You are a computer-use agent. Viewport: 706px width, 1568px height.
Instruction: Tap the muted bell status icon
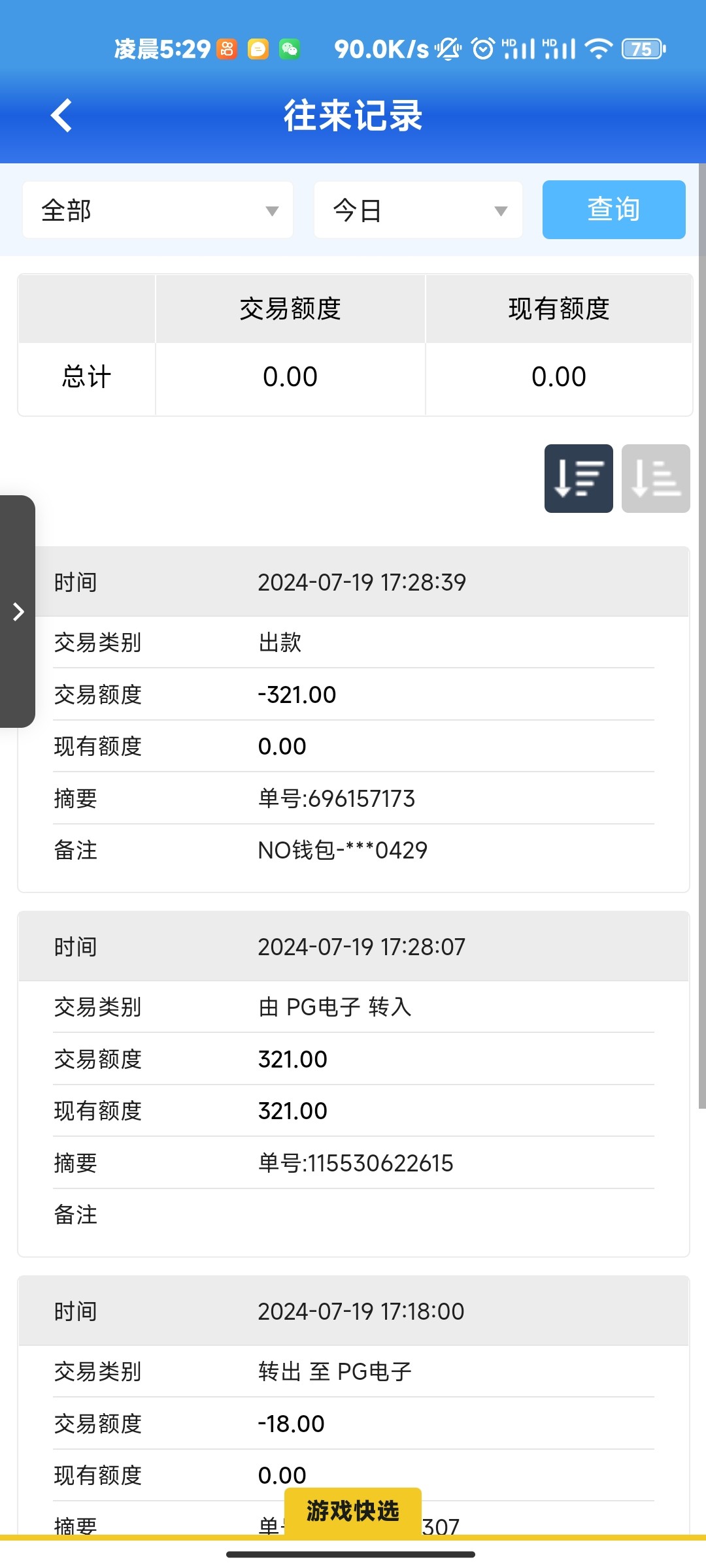click(448, 49)
